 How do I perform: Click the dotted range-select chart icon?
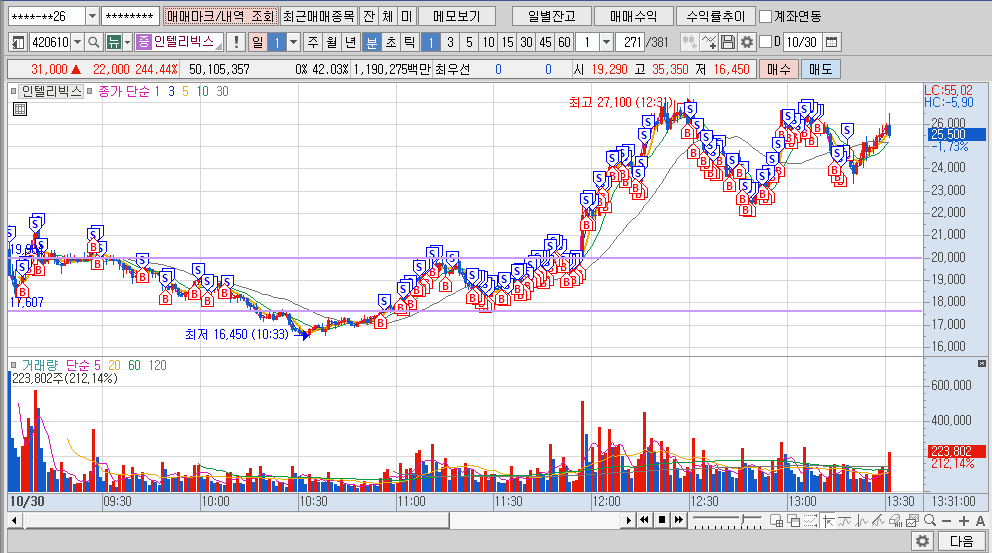[810, 521]
